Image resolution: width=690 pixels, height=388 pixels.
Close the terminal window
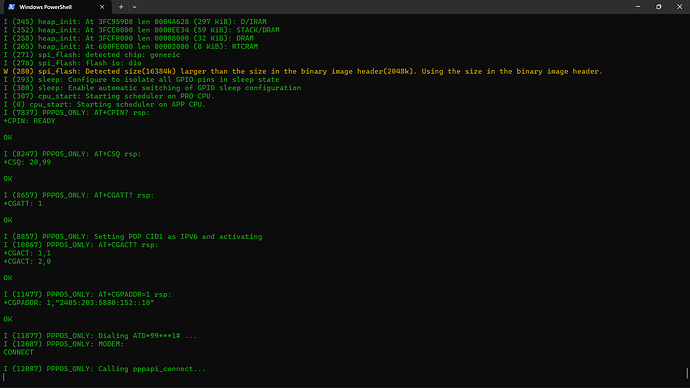[x=679, y=7]
